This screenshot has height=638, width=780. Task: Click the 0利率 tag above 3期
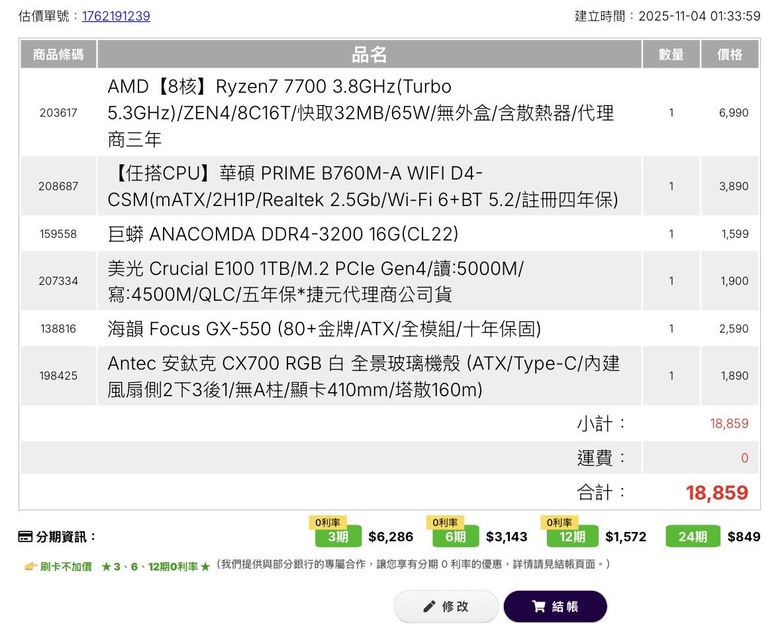pos(327,522)
